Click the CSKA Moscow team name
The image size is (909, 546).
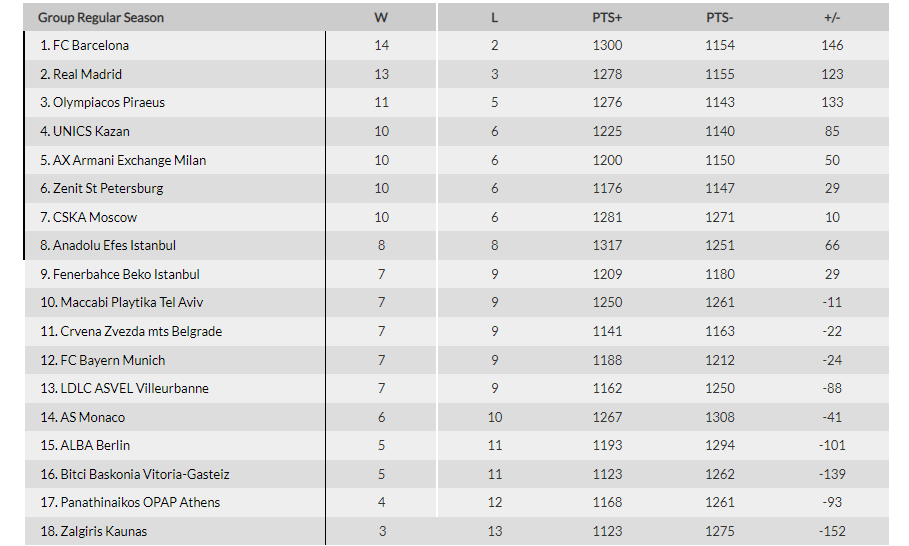coord(94,217)
